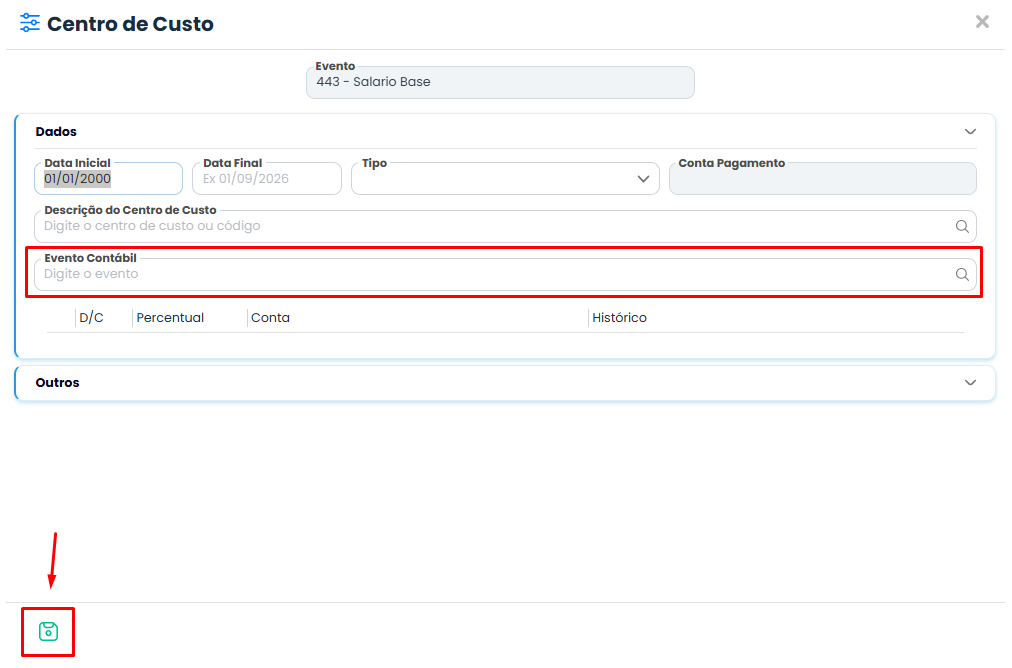The width and height of the screenshot is (1012, 668).
Task: Open the Tipo dropdown
Action: (x=505, y=179)
